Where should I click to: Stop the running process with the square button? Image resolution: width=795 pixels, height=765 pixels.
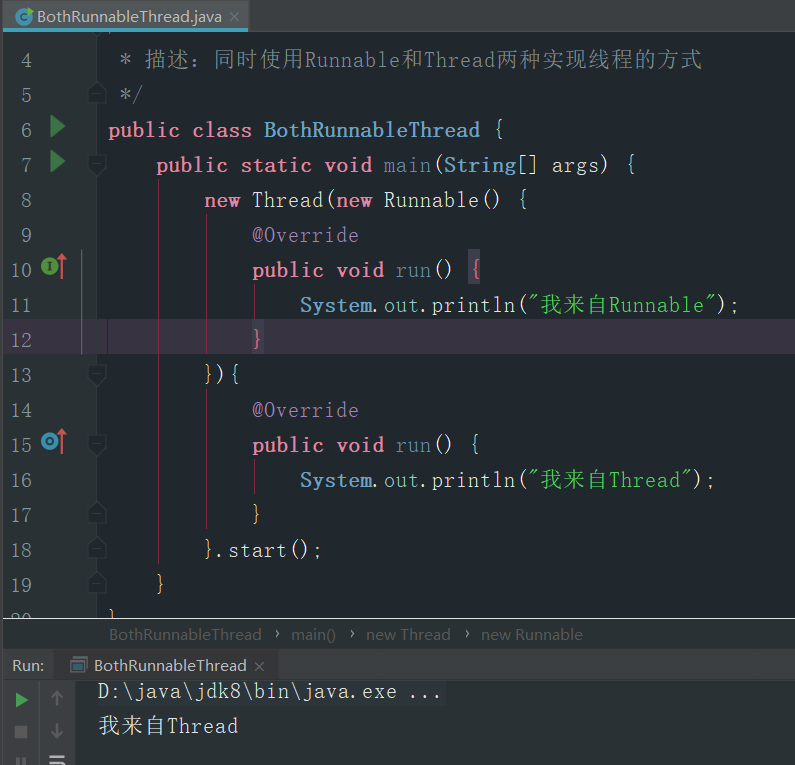click(x=21, y=732)
